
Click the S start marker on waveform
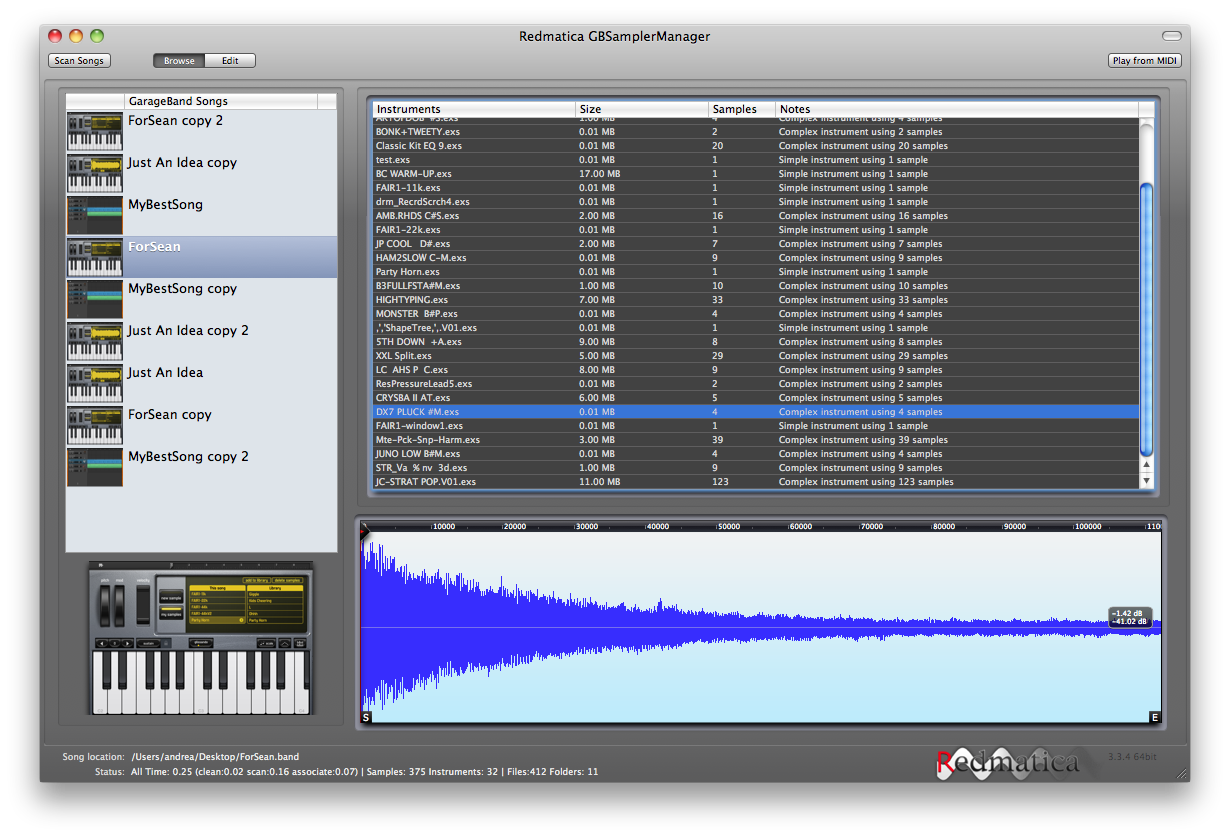tap(366, 717)
